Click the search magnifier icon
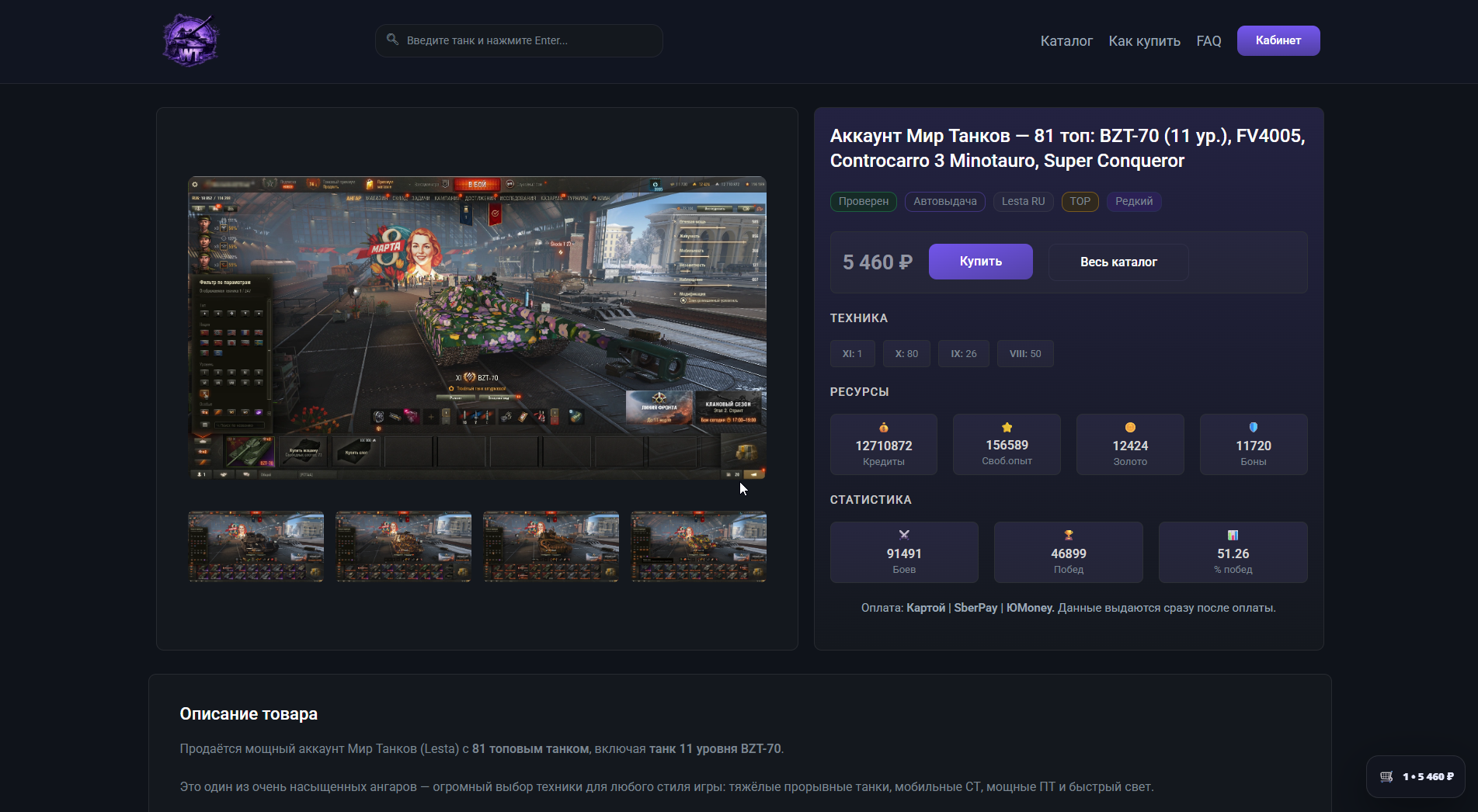The image size is (1478, 812). click(x=392, y=40)
